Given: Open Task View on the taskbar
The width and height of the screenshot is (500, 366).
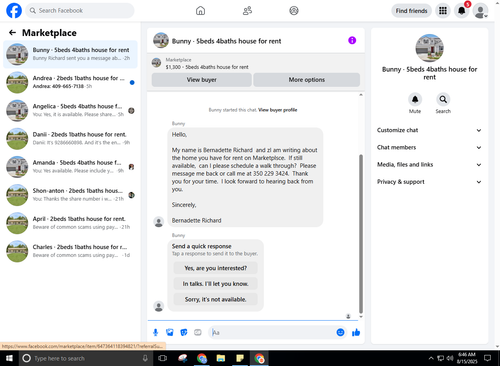Looking at the screenshot, I should point(163,358).
